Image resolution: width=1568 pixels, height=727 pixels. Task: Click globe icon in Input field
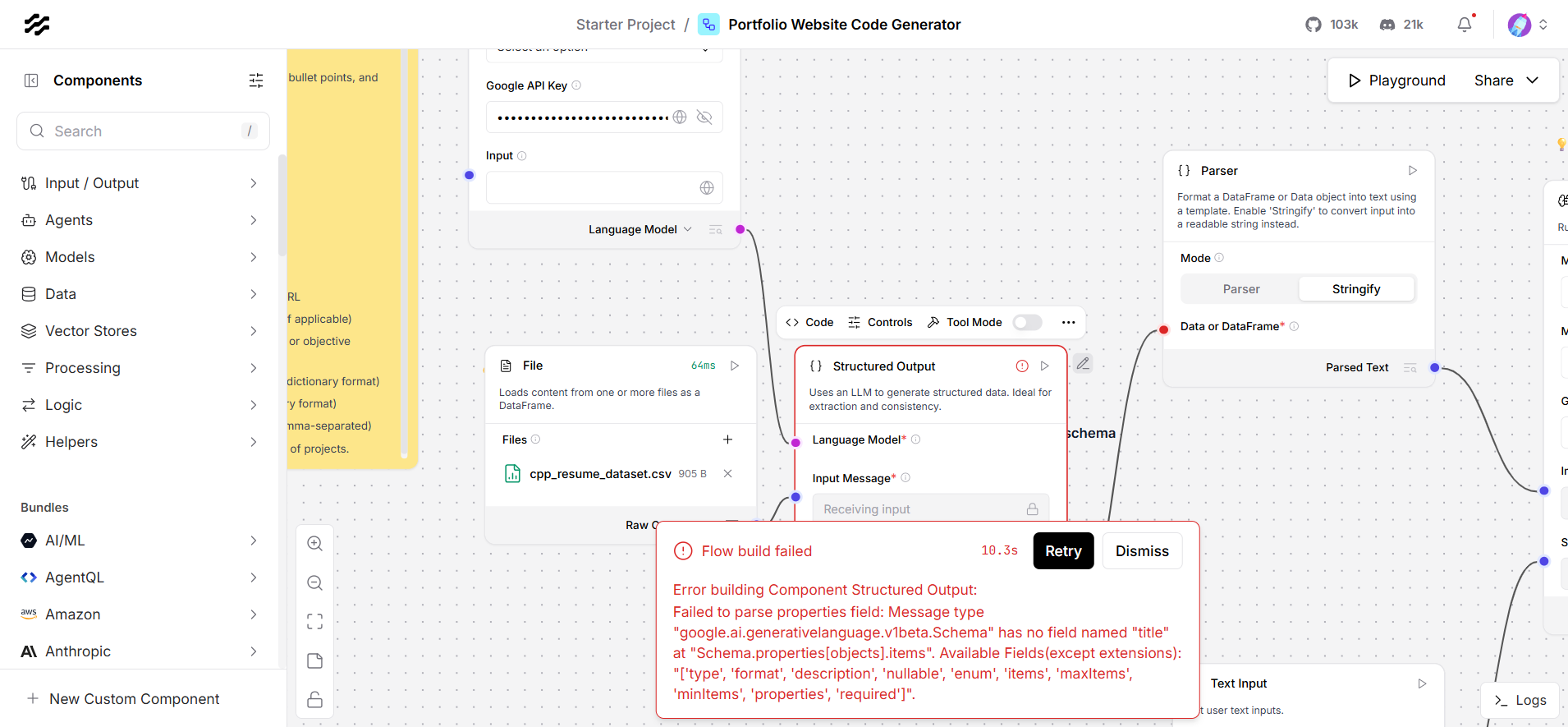click(707, 188)
